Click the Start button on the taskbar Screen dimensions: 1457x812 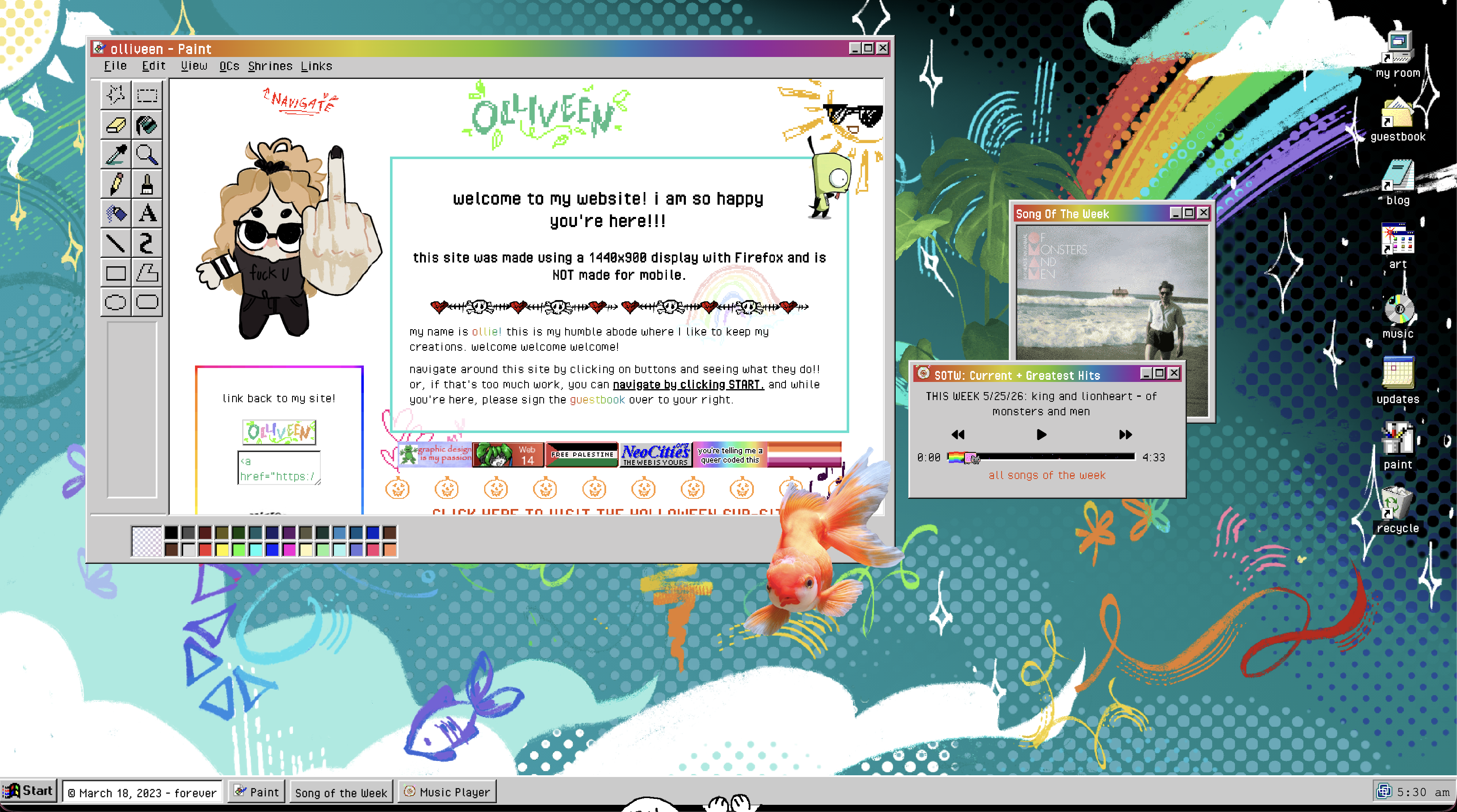pyautogui.click(x=30, y=790)
